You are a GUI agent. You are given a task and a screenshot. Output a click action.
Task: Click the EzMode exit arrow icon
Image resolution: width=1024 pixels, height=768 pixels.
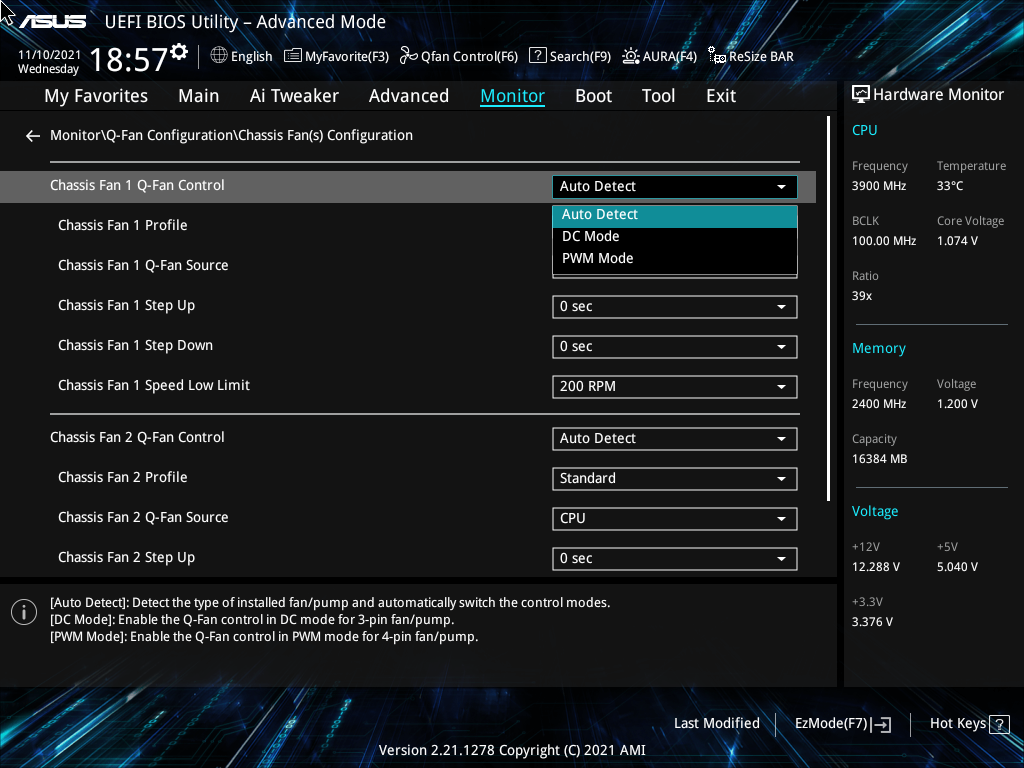pos(882,724)
